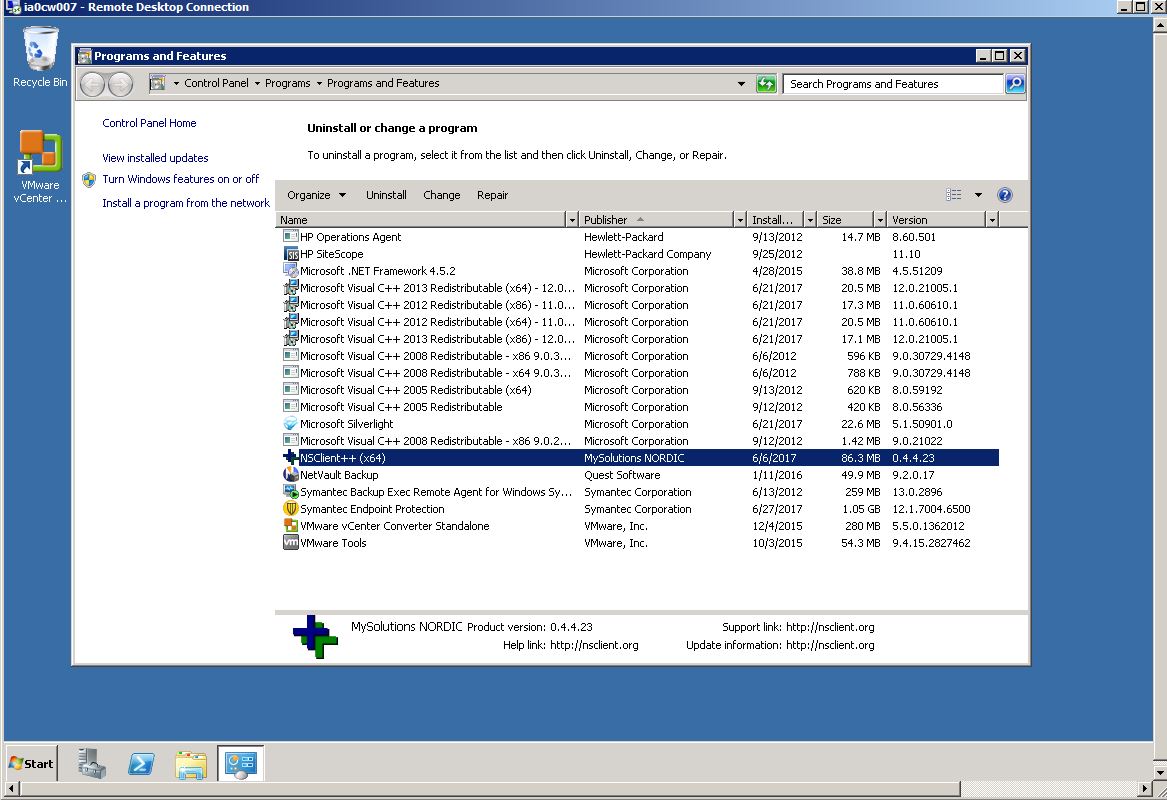The height and width of the screenshot is (800, 1167).
Task: Click Uninstall in the toolbar
Action: click(386, 195)
